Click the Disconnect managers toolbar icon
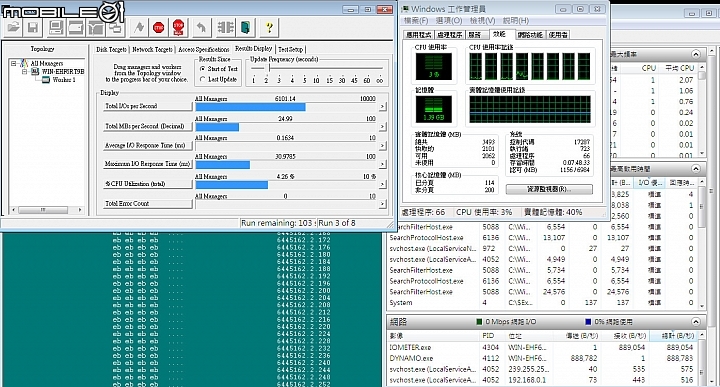The image size is (720, 387). pos(225,28)
